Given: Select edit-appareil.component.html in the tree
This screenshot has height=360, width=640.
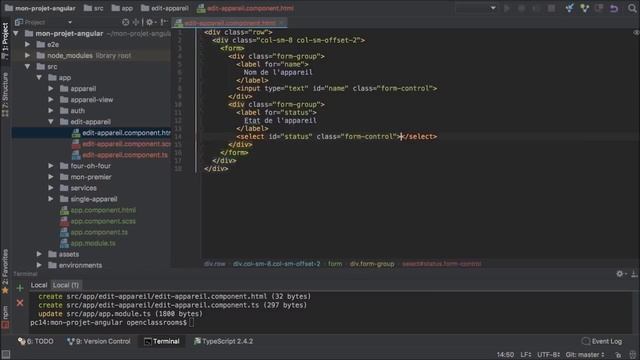Looking at the screenshot, I should pyautogui.click(x=92, y=133).
